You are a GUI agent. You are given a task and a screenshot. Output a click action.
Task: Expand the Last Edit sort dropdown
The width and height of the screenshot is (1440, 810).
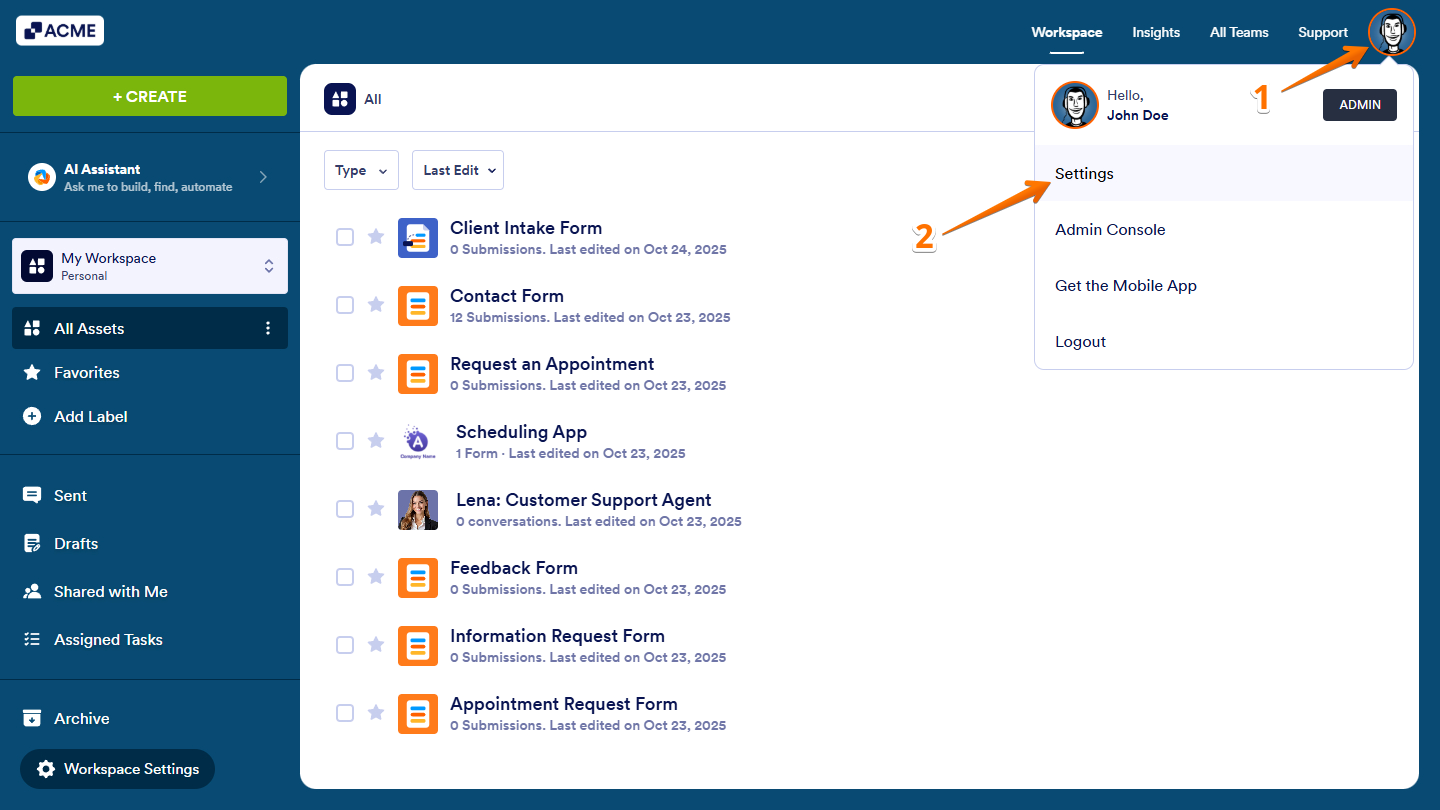(457, 170)
